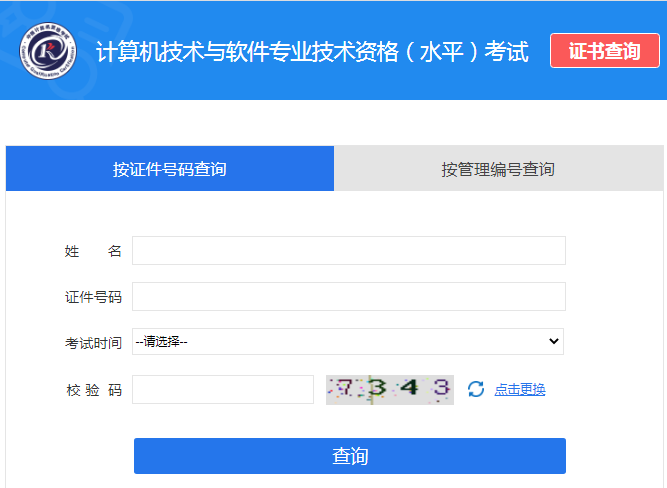The height and width of the screenshot is (488, 667).
Task: Click the 考试时间 field label
Action: pos(93,343)
